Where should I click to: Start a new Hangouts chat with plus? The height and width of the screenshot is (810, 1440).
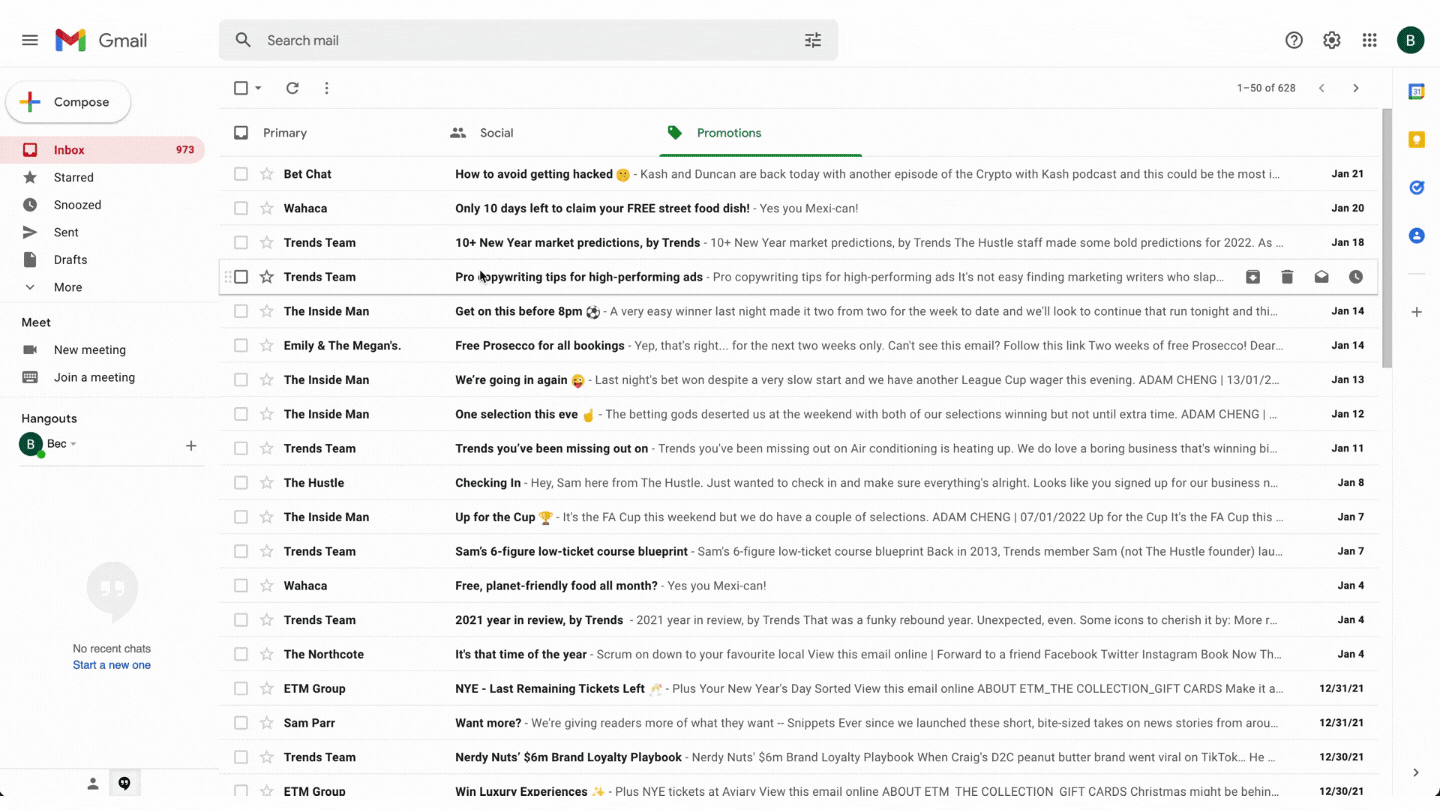click(191, 446)
